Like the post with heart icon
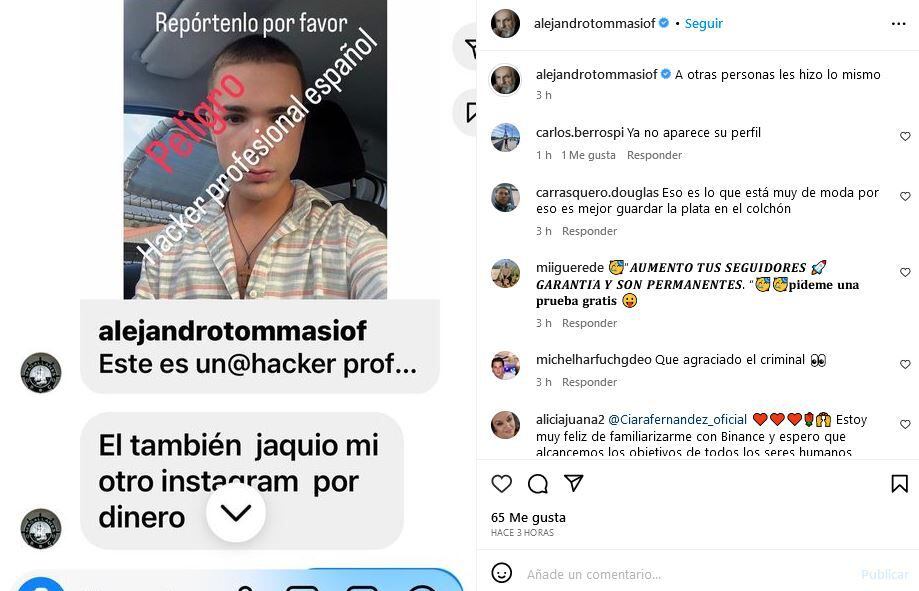This screenshot has width=919, height=591. tap(502, 484)
